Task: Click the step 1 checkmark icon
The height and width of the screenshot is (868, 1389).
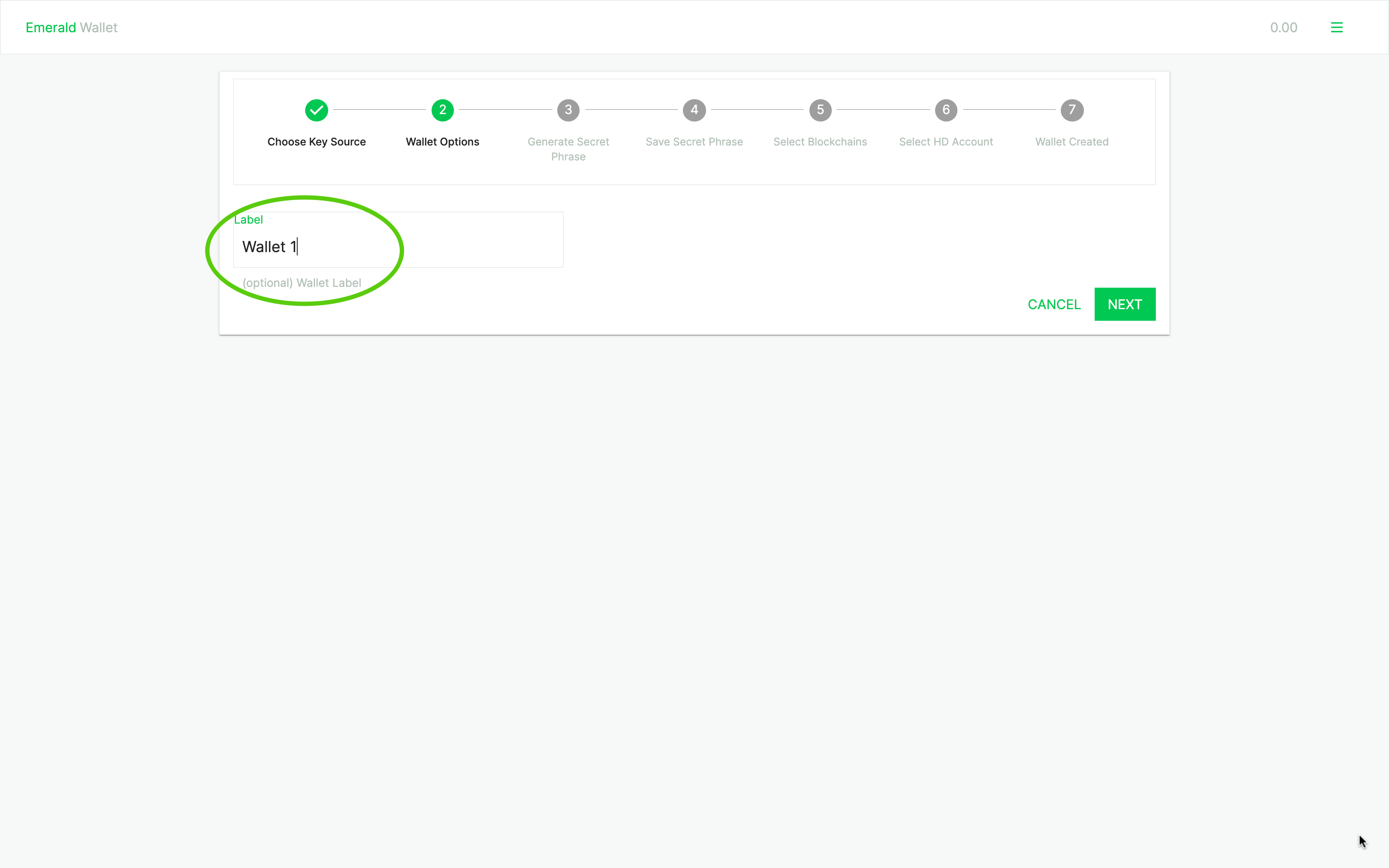Action: [x=316, y=109]
